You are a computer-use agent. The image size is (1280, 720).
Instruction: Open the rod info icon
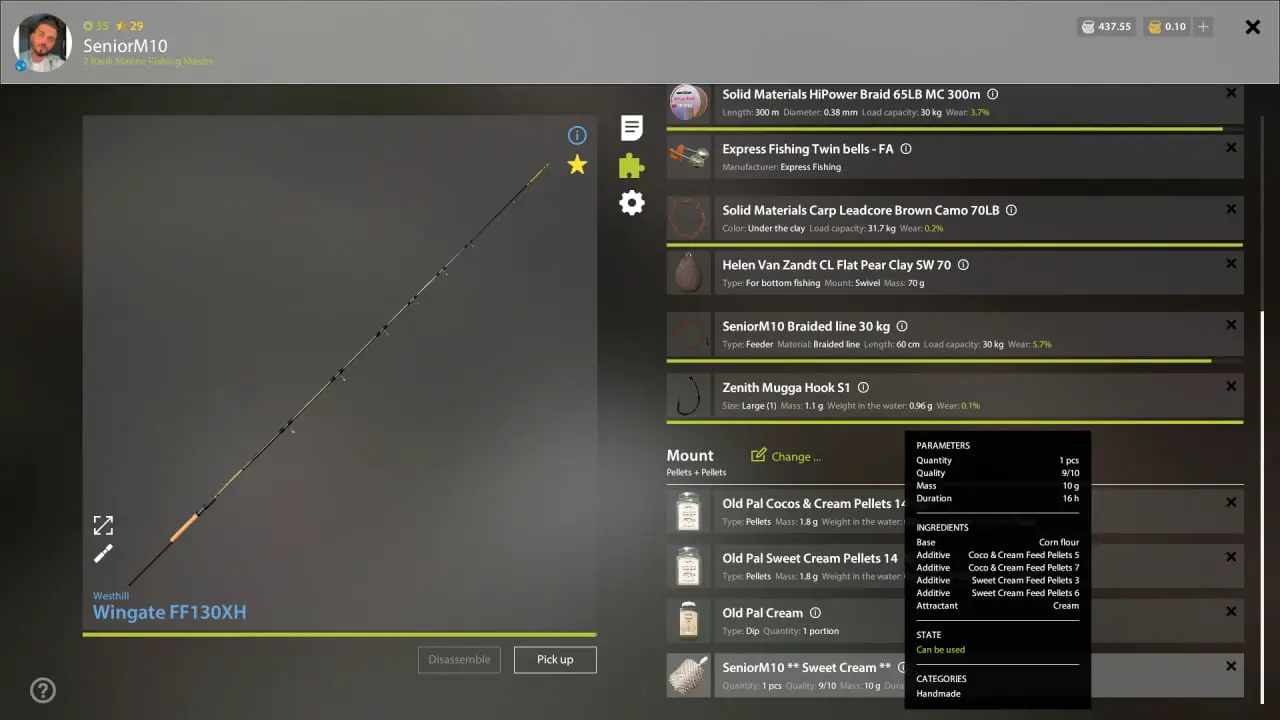[x=577, y=135]
